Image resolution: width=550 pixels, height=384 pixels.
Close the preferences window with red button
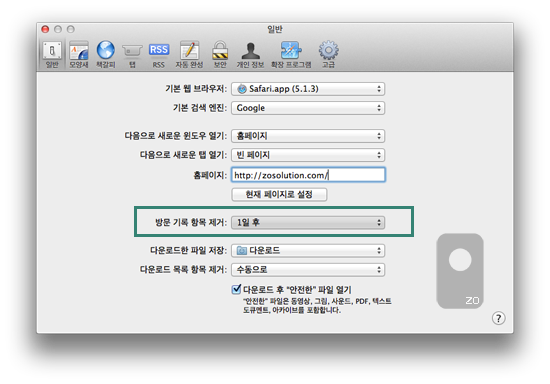pos(45,29)
